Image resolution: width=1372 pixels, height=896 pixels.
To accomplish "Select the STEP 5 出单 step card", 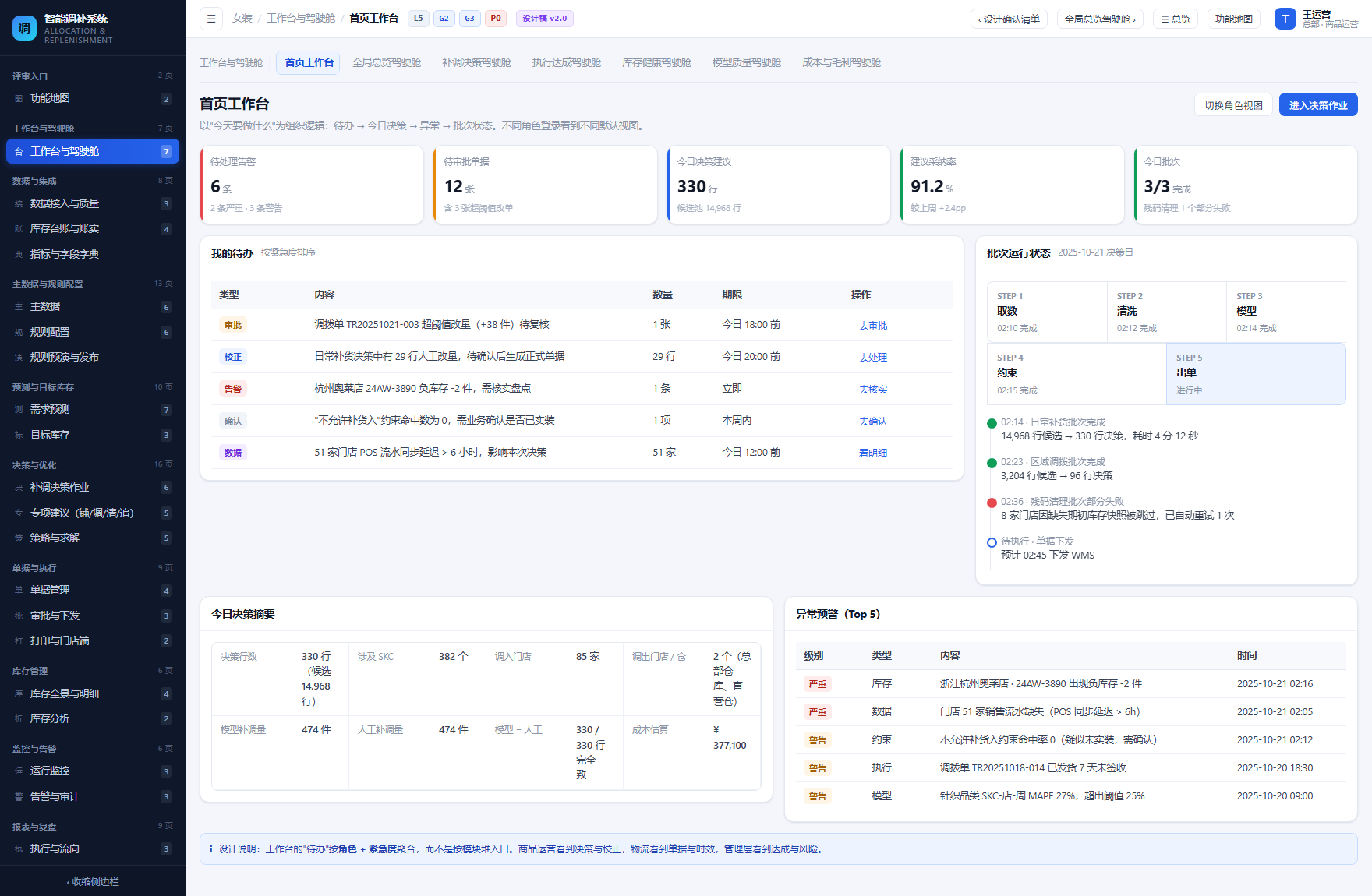I will point(1256,374).
